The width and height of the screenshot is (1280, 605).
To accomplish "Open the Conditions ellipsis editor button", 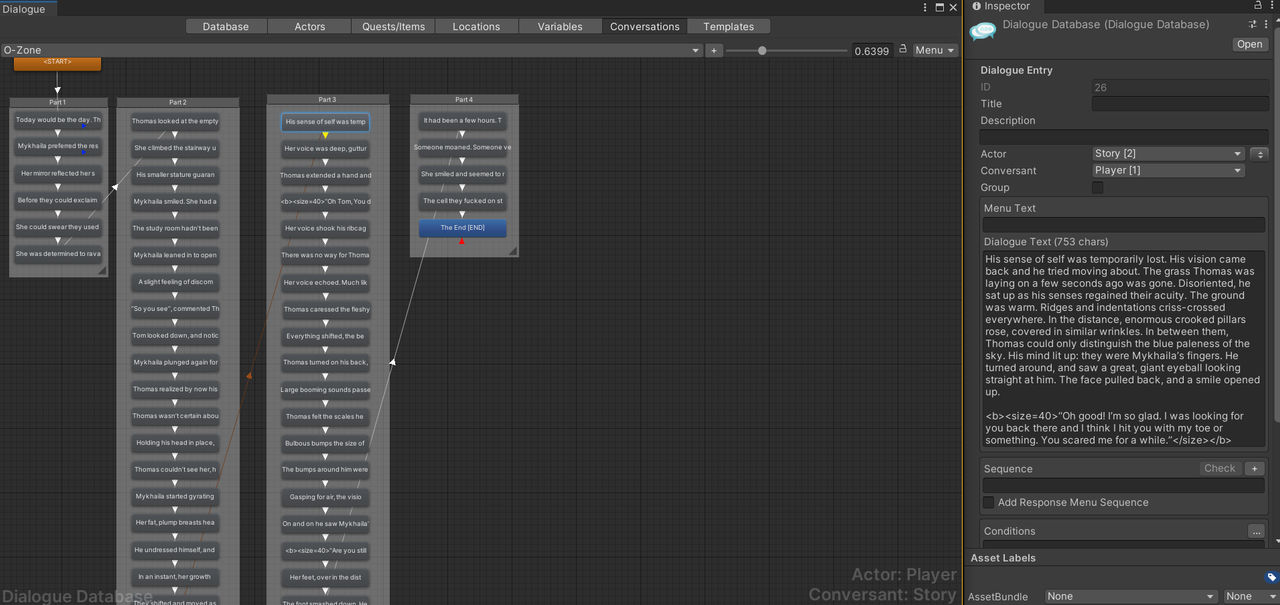I will coord(1256,531).
